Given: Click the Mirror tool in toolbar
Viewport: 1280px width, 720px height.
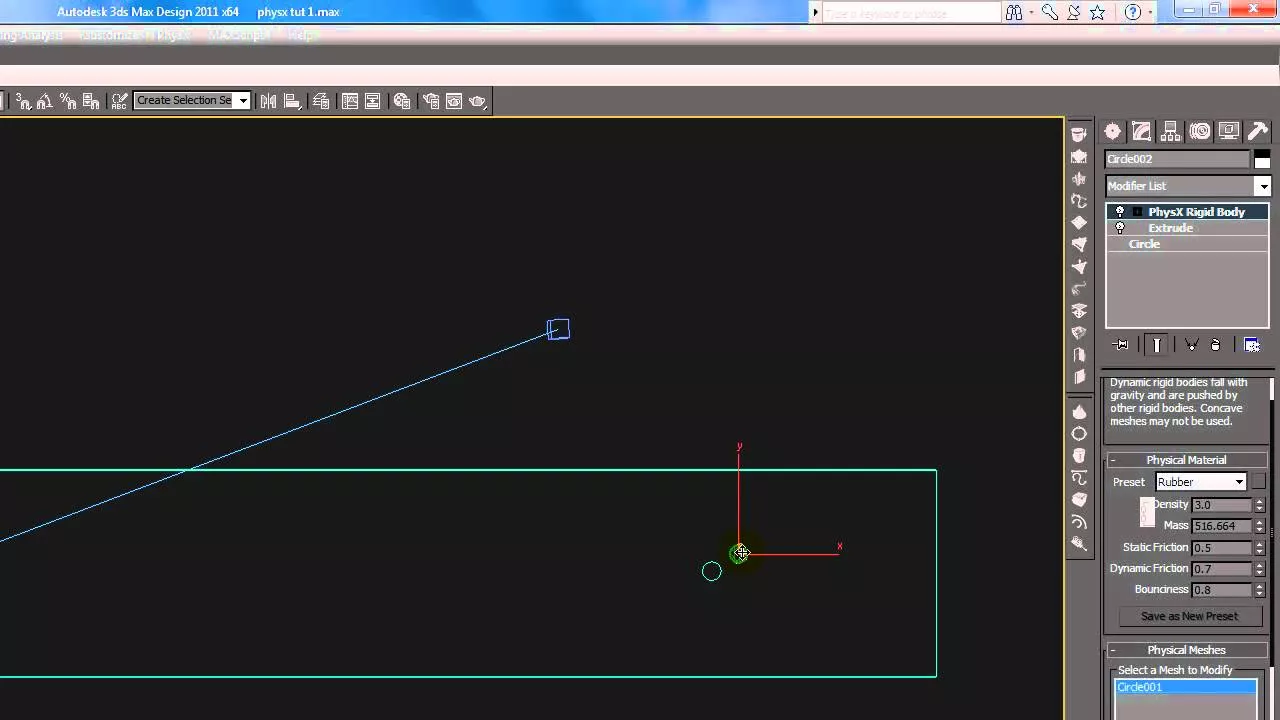Looking at the screenshot, I should (x=268, y=101).
